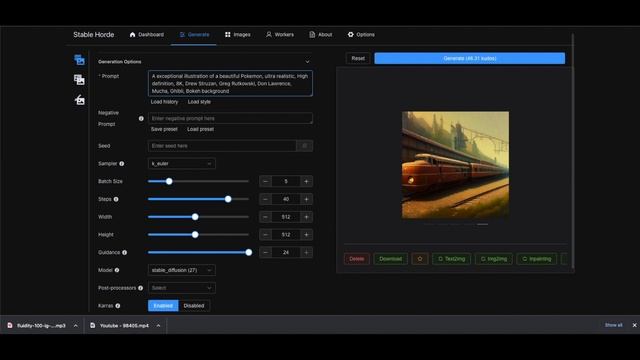This screenshot has width=640, height=360.
Task: Click the red Delete button
Action: click(356, 259)
